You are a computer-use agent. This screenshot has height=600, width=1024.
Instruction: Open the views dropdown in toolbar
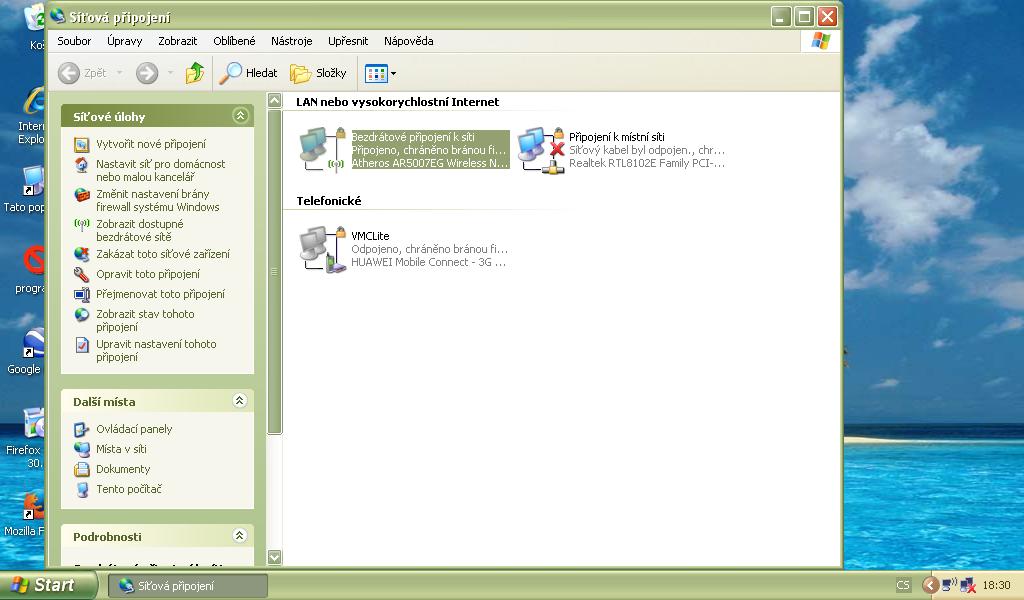[381, 73]
